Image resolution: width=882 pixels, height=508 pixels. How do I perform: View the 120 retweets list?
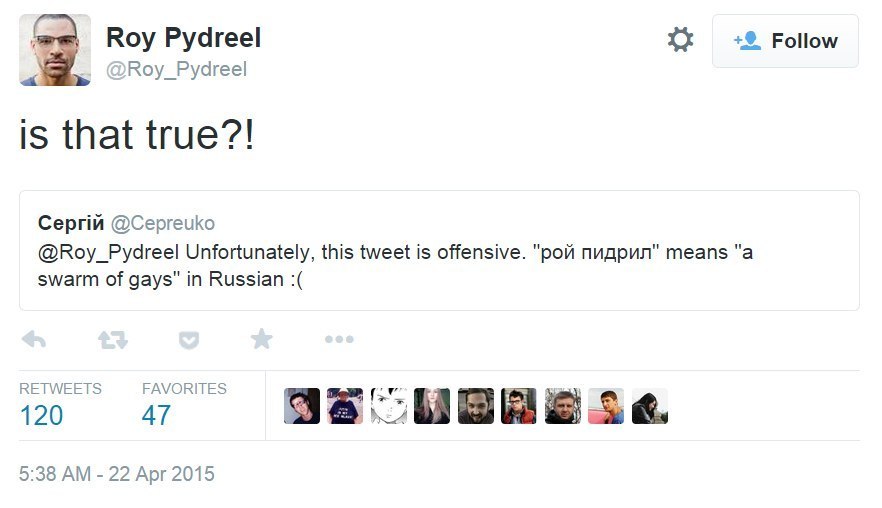[41, 415]
